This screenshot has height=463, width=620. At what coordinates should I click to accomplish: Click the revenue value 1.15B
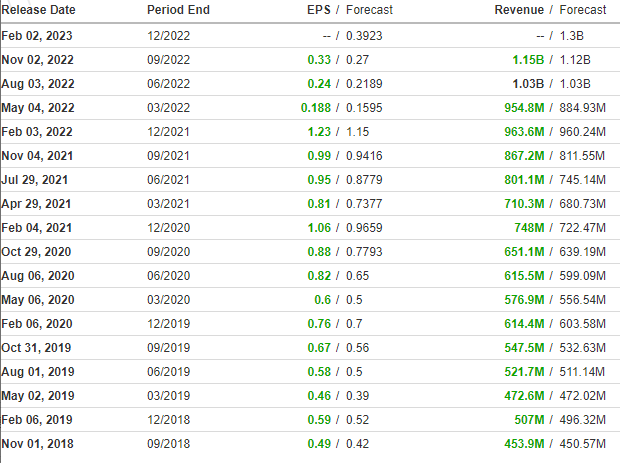[x=528, y=60]
